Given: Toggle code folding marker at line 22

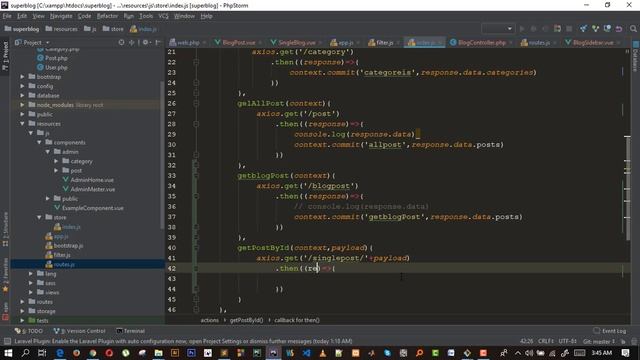Looking at the screenshot, I should coord(196,62).
